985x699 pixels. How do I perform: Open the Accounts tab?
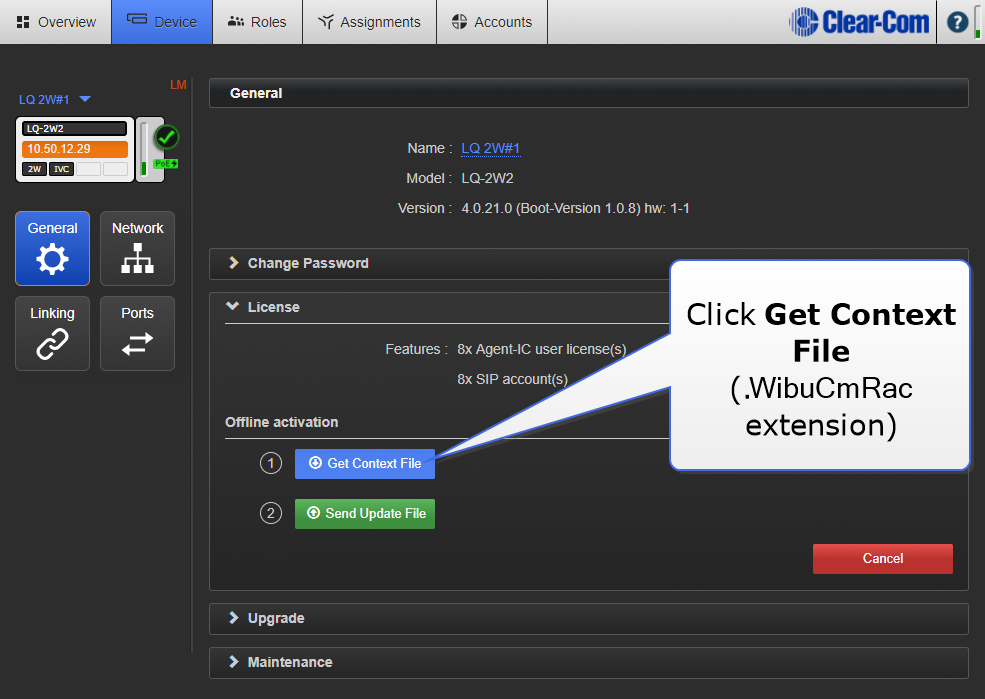coord(492,22)
